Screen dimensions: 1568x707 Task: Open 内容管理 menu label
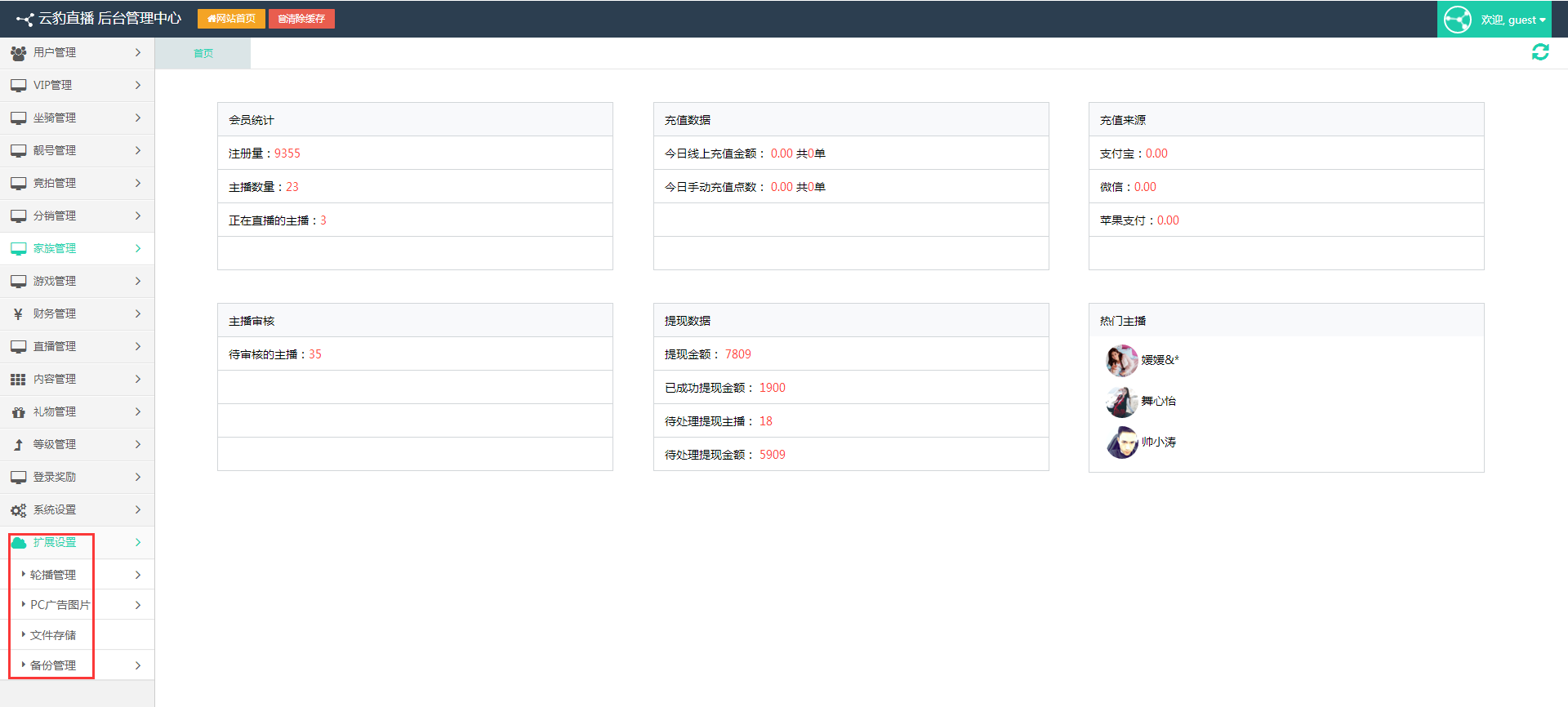[x=55, y=380]
